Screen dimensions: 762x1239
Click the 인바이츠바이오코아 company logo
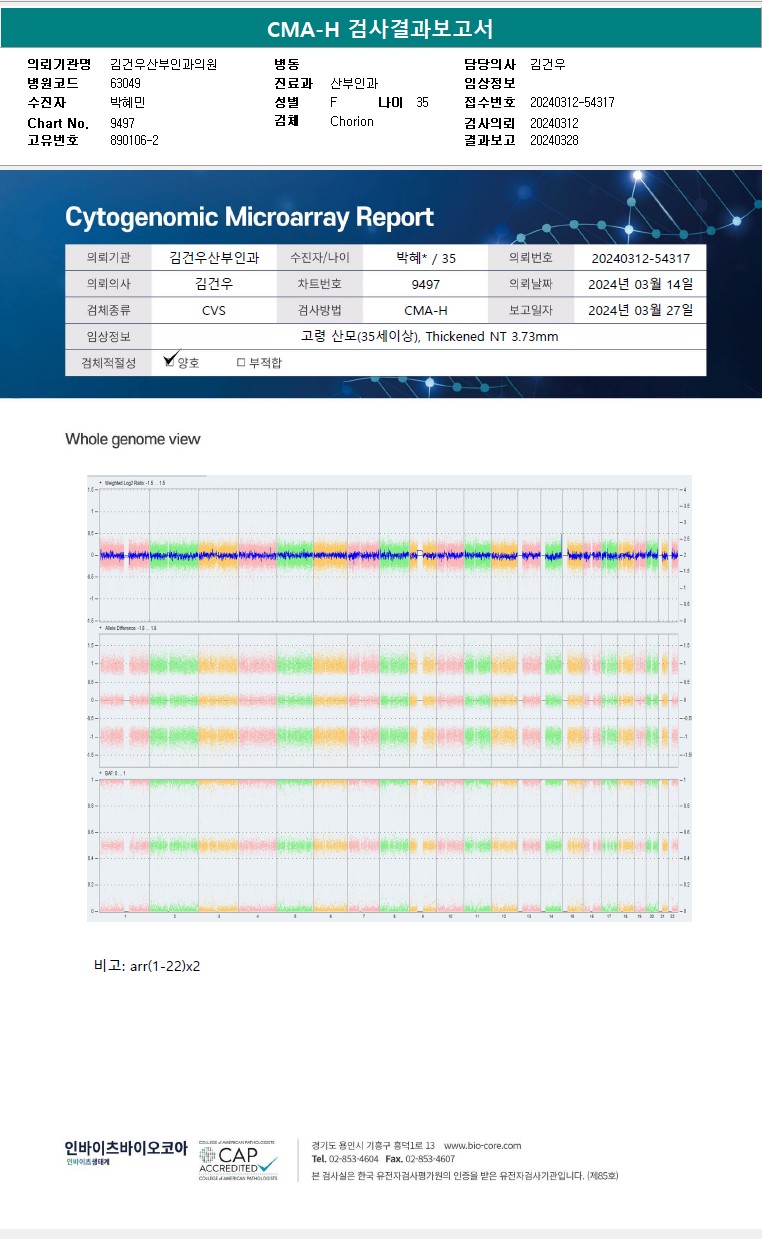click(126, 1152)
